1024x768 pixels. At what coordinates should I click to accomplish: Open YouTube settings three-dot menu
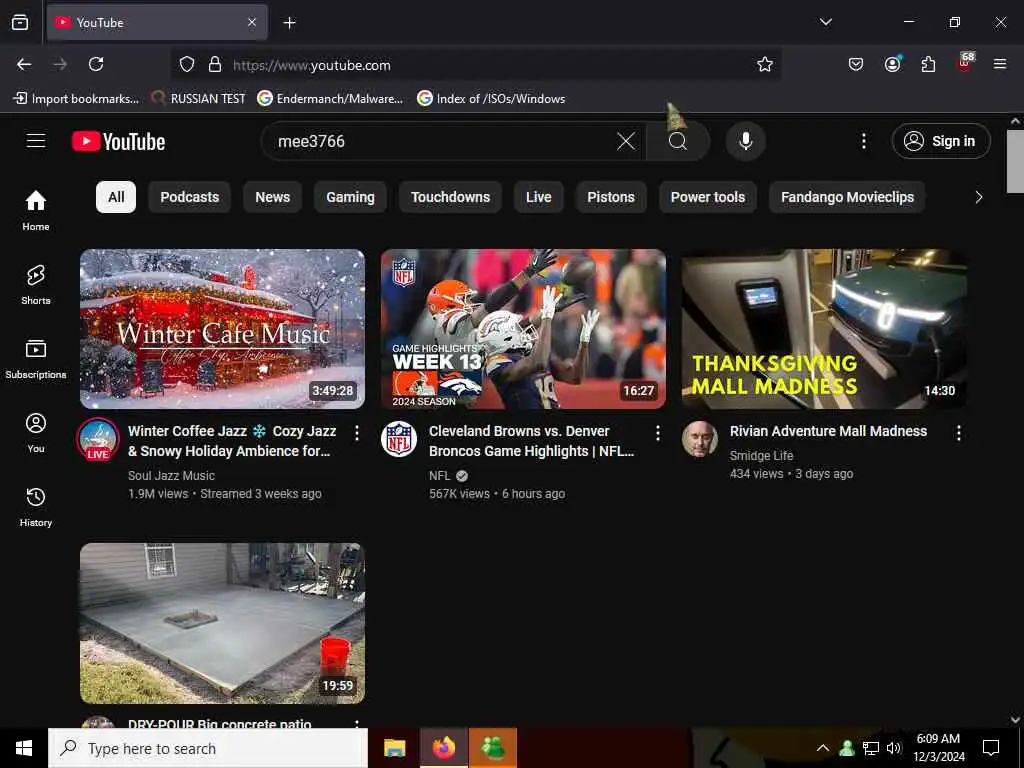point(863,141)
